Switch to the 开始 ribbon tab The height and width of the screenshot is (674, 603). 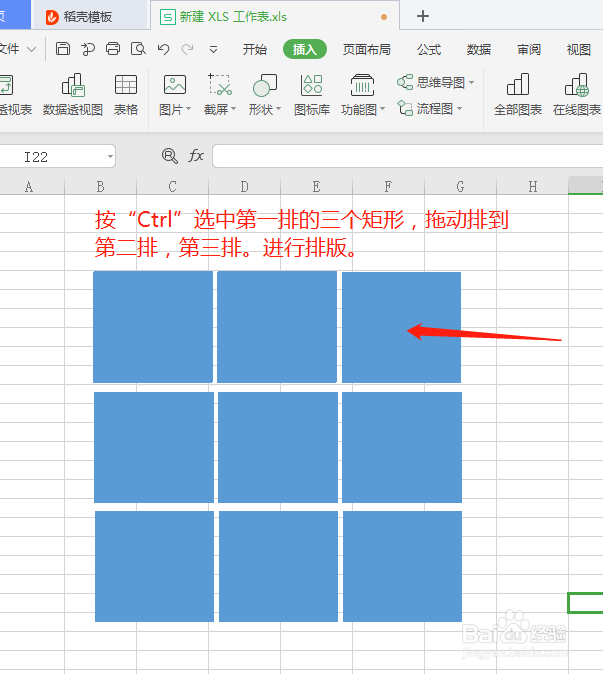point(254,50)
